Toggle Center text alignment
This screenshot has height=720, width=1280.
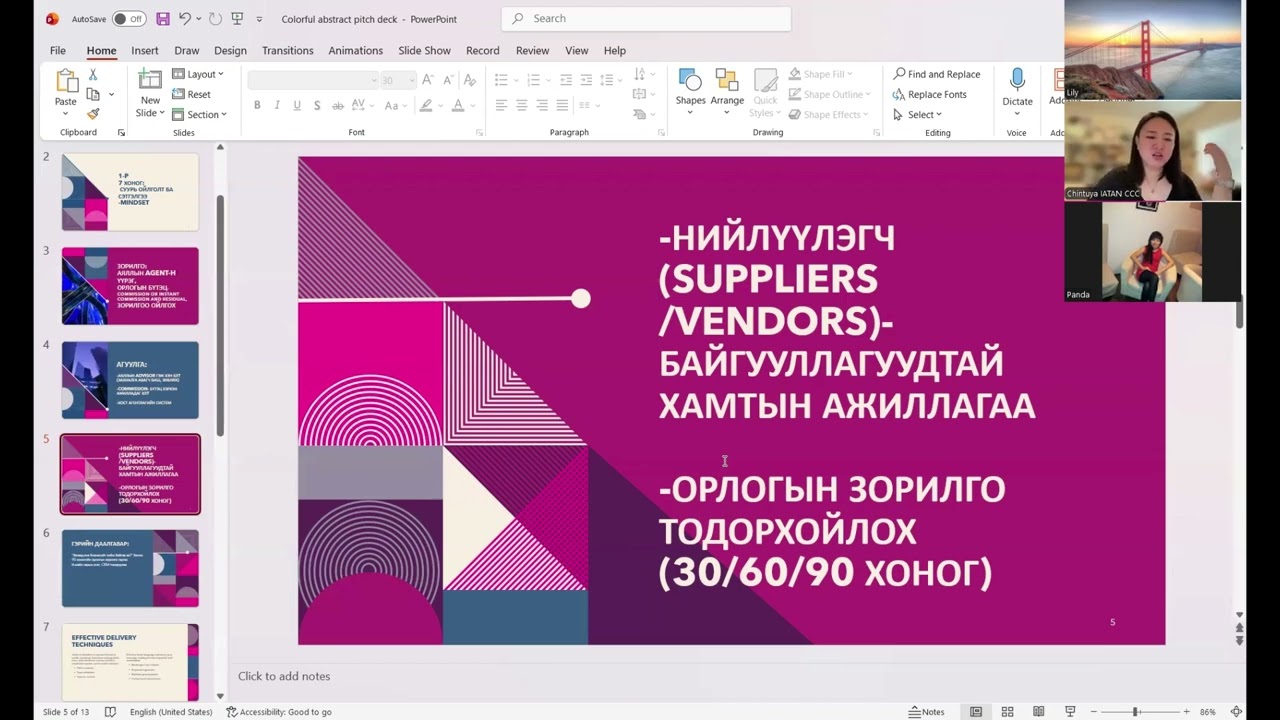click(522, 105)
